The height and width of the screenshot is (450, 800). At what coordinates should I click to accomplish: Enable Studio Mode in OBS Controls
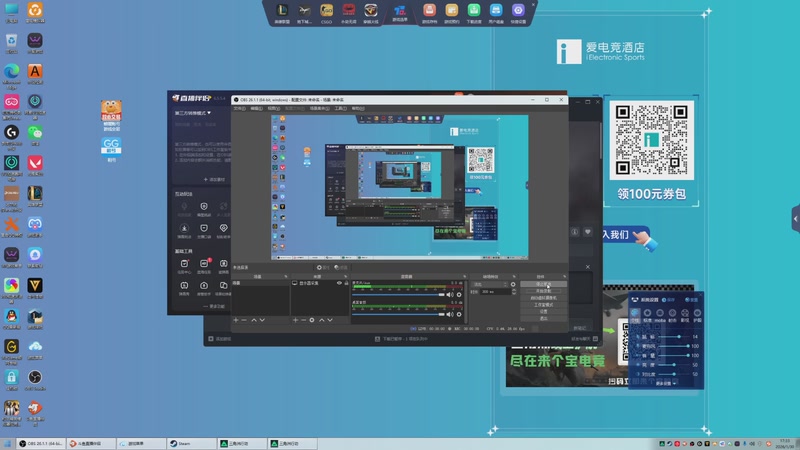tap(543, 305)
